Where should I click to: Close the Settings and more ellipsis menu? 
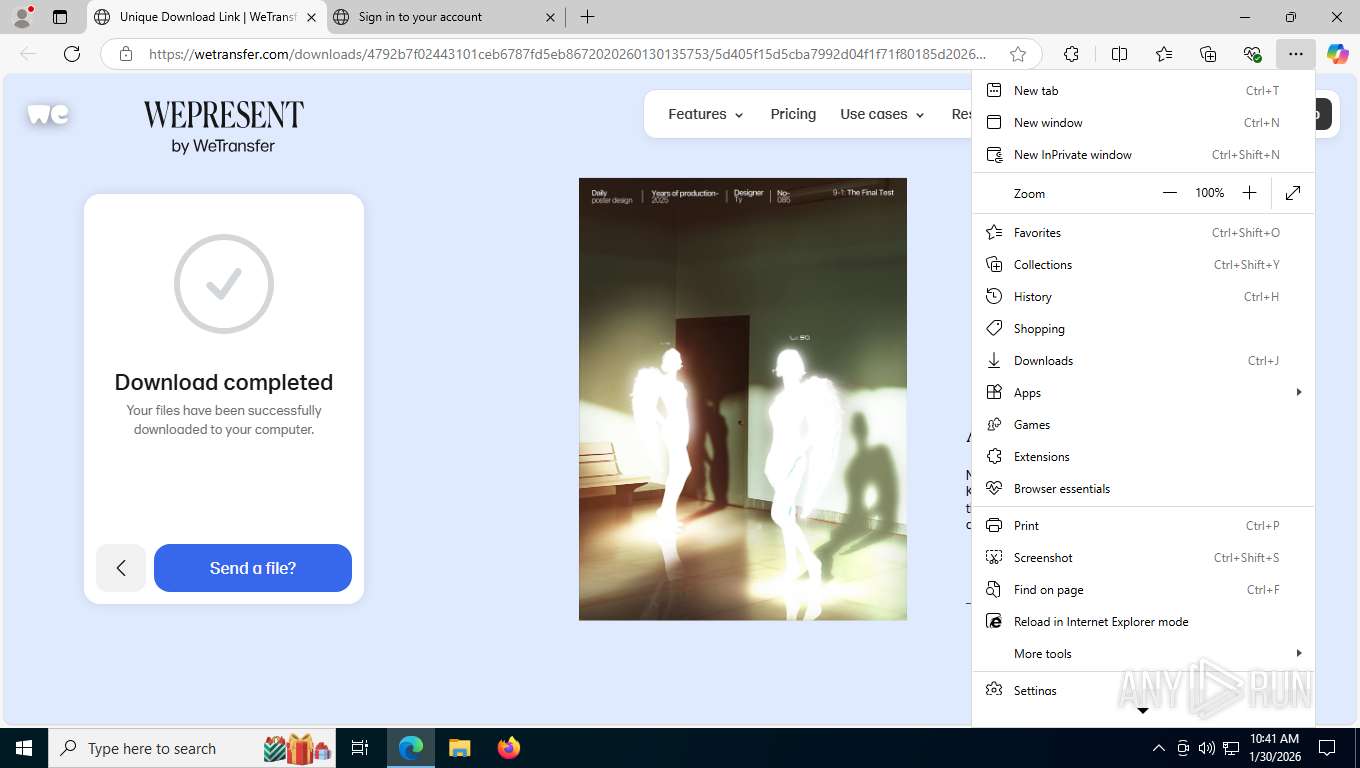[1296, 54]
